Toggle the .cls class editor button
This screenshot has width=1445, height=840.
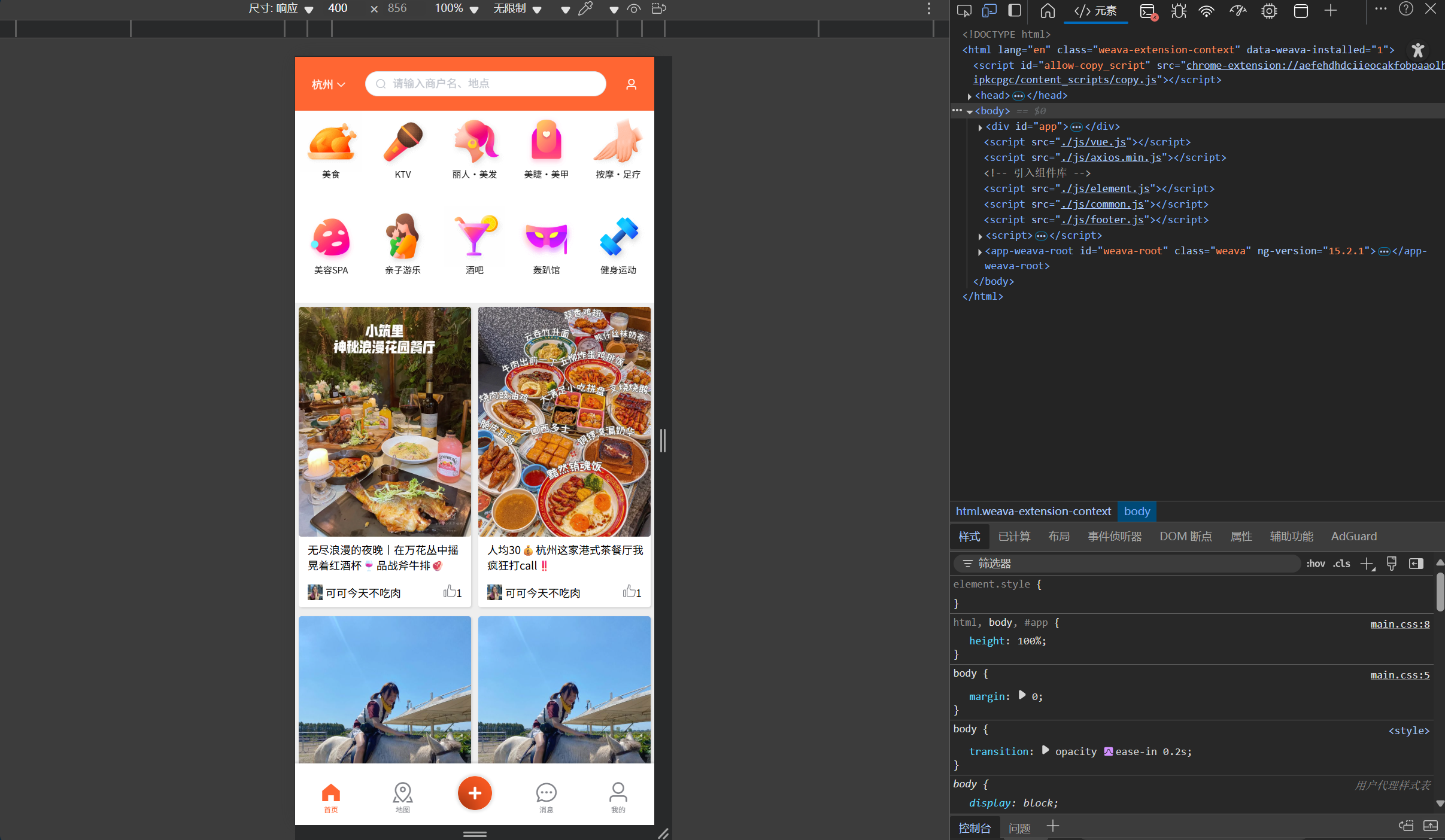point(1341,564)
